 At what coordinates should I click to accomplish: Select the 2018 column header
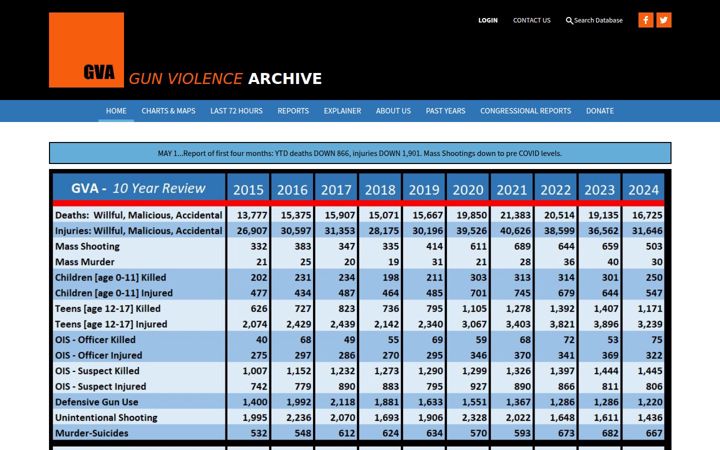pos(380,190)
